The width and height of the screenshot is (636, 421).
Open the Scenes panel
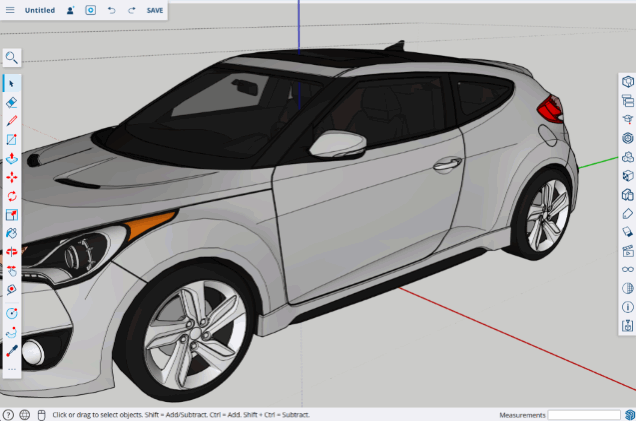click(x=627, y=250)
